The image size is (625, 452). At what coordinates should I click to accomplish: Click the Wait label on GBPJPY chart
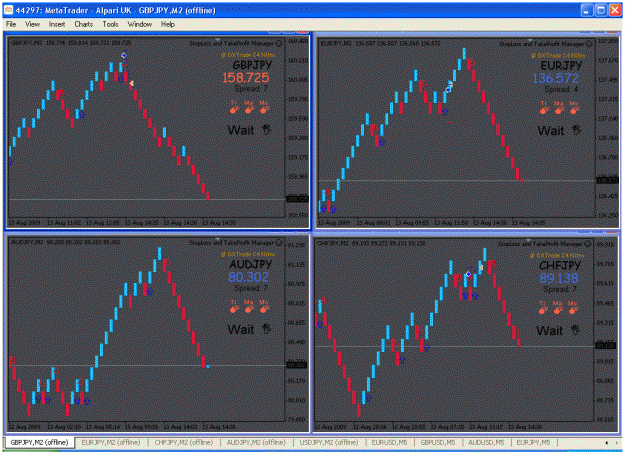click(x=241, y=130)
